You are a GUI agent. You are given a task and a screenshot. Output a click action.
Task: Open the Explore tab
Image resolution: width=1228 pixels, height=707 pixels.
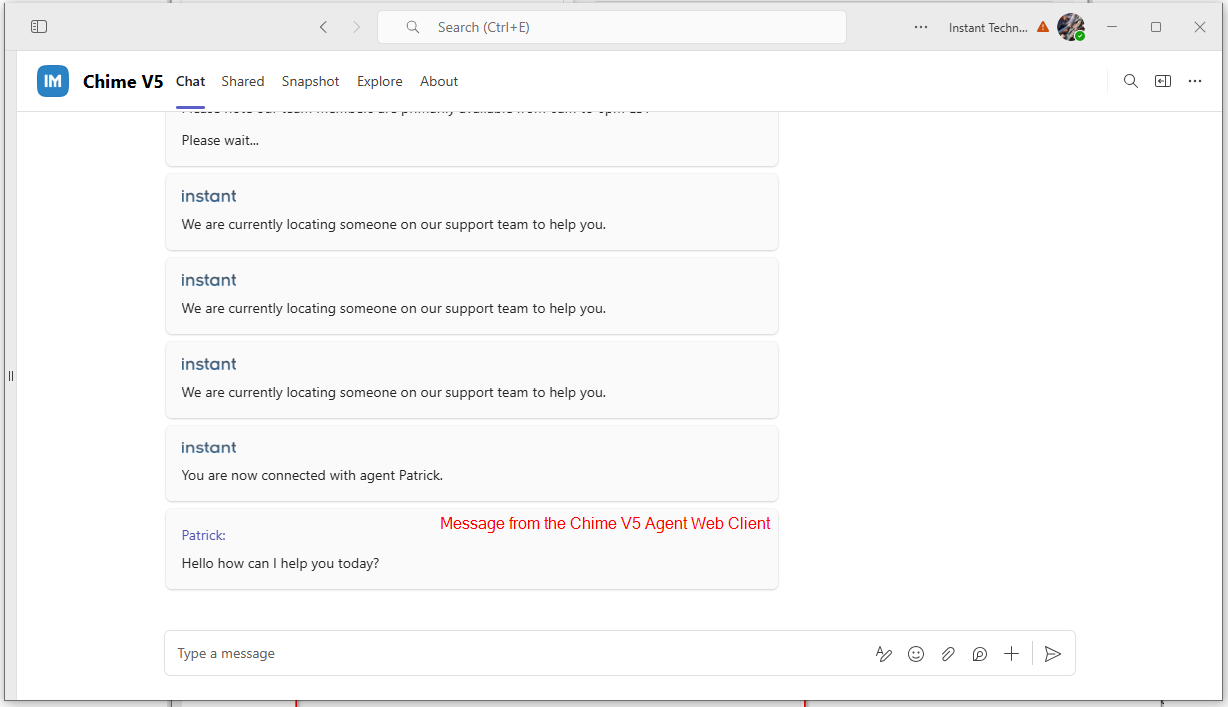coord(380,82)
